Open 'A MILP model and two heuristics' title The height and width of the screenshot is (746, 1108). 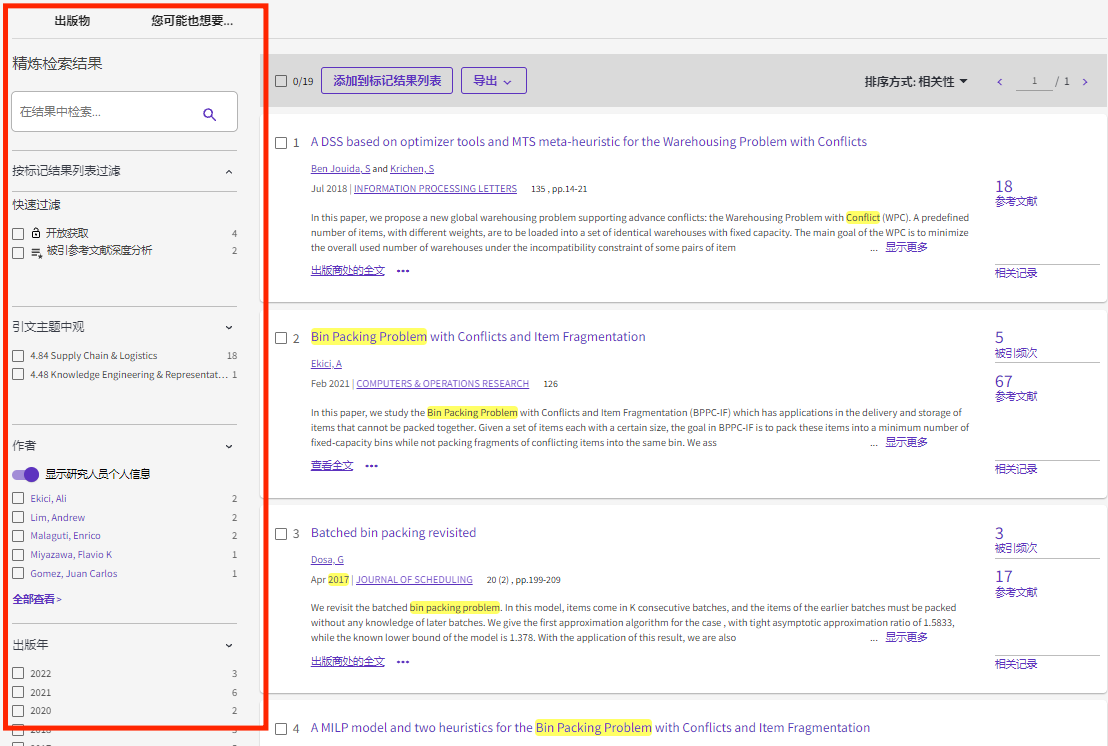click(590, 727)
